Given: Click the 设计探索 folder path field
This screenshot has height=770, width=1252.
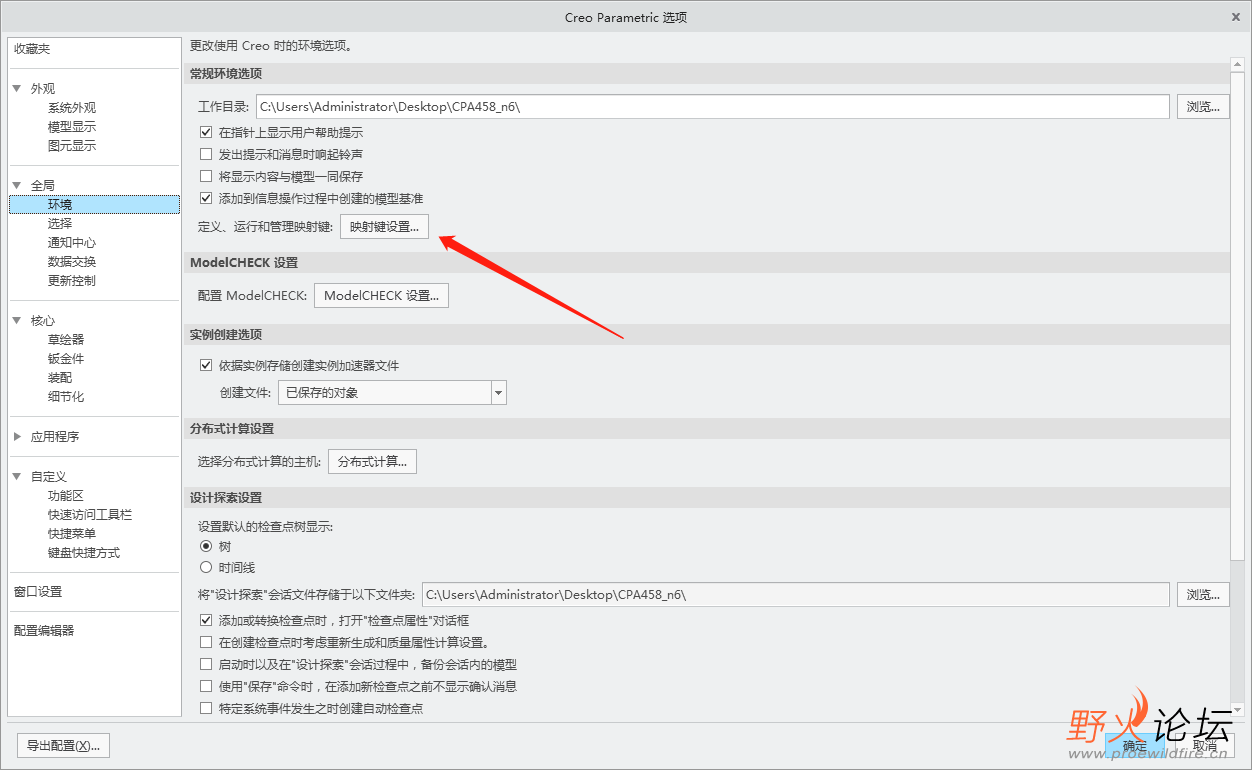Looking at the screenshot, I should tap(796, 594).
